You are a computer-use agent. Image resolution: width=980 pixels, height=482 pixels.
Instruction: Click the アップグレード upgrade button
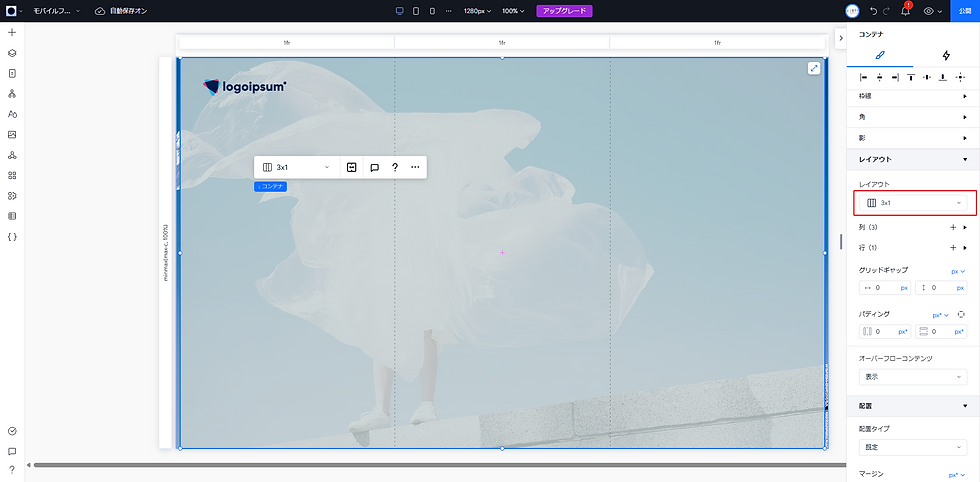pos(564,11)
